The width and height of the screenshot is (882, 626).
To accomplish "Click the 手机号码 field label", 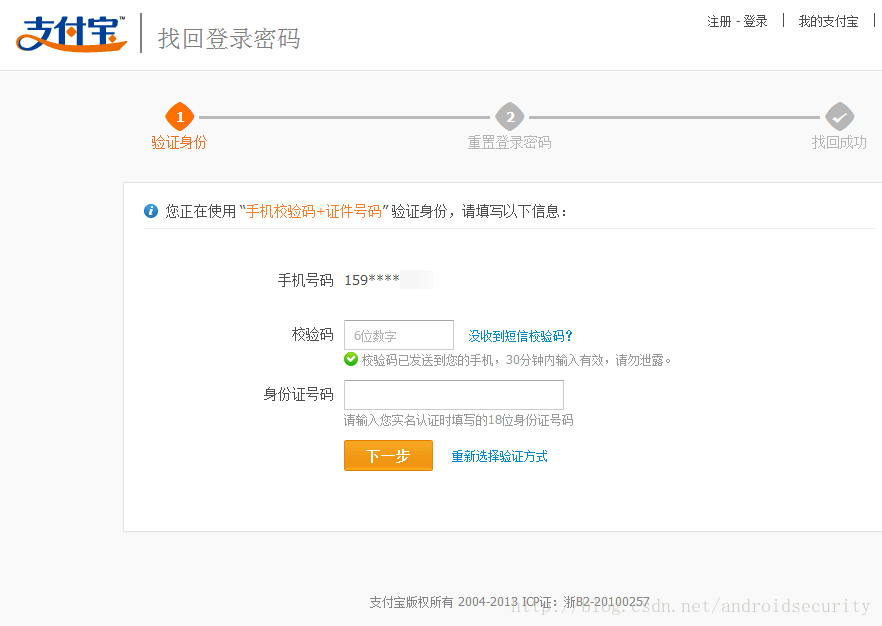I will 305,280.
